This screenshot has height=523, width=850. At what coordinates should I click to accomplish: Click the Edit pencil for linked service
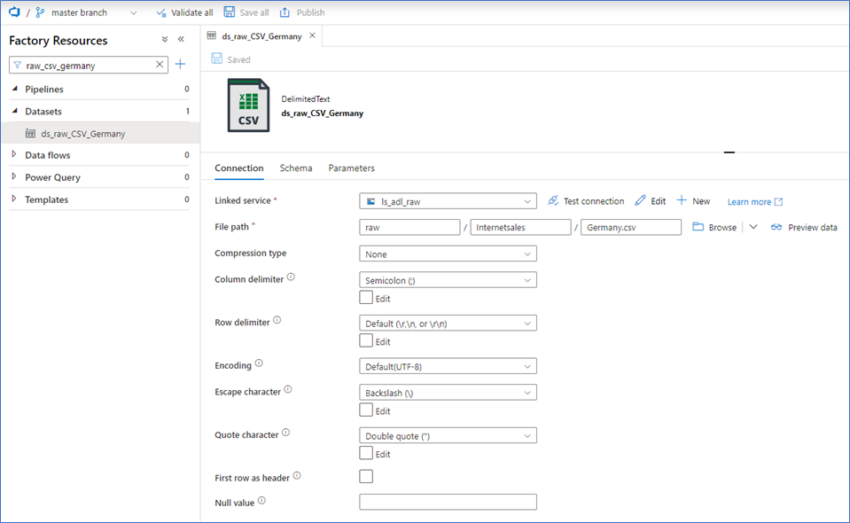[x=641, y=201]
